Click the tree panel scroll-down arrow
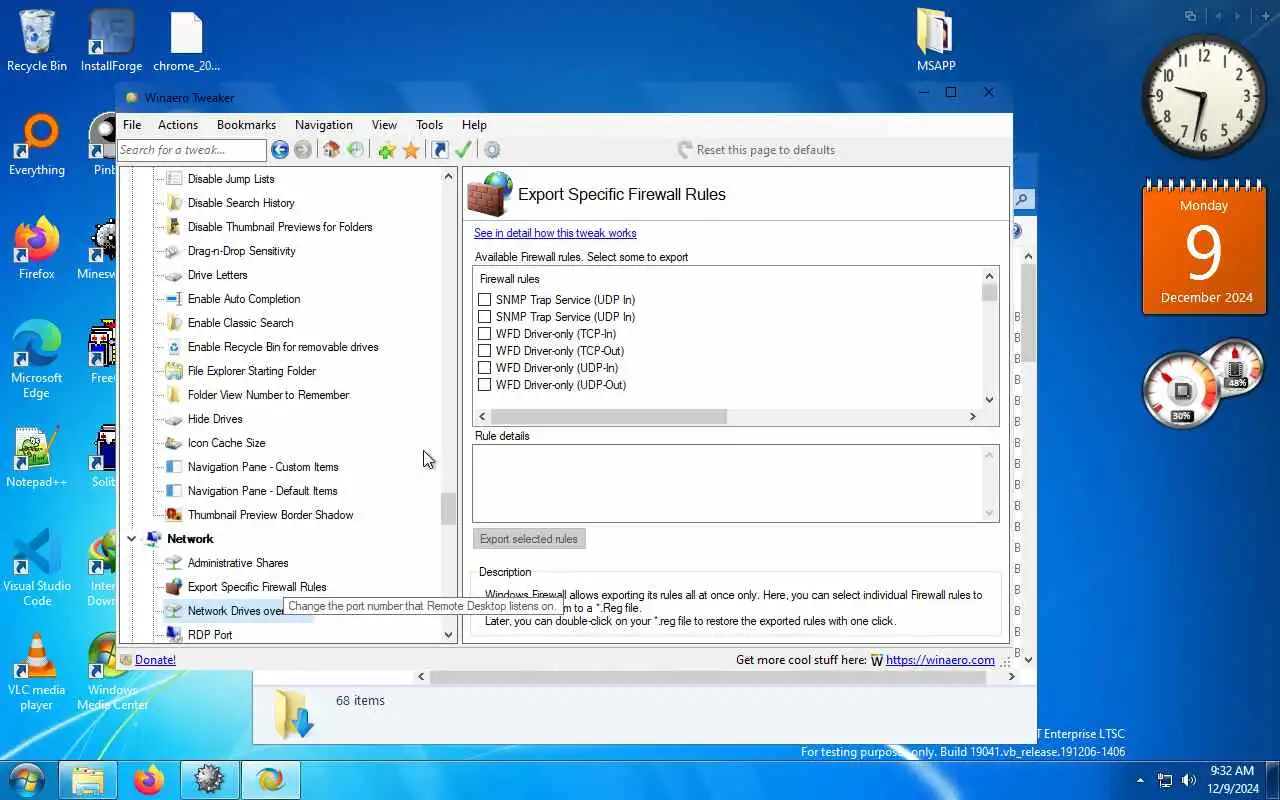This screenshot has height=800, width=1280. pos(448,635)
